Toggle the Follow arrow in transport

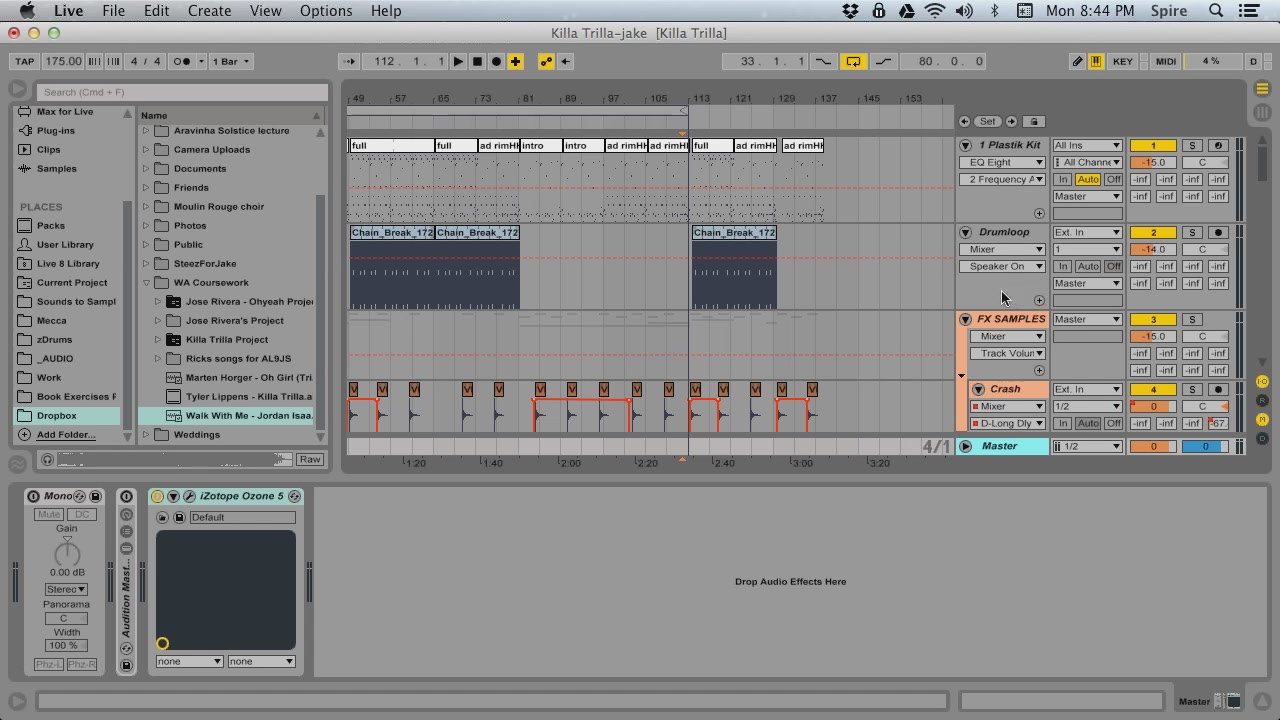(349, 61)
